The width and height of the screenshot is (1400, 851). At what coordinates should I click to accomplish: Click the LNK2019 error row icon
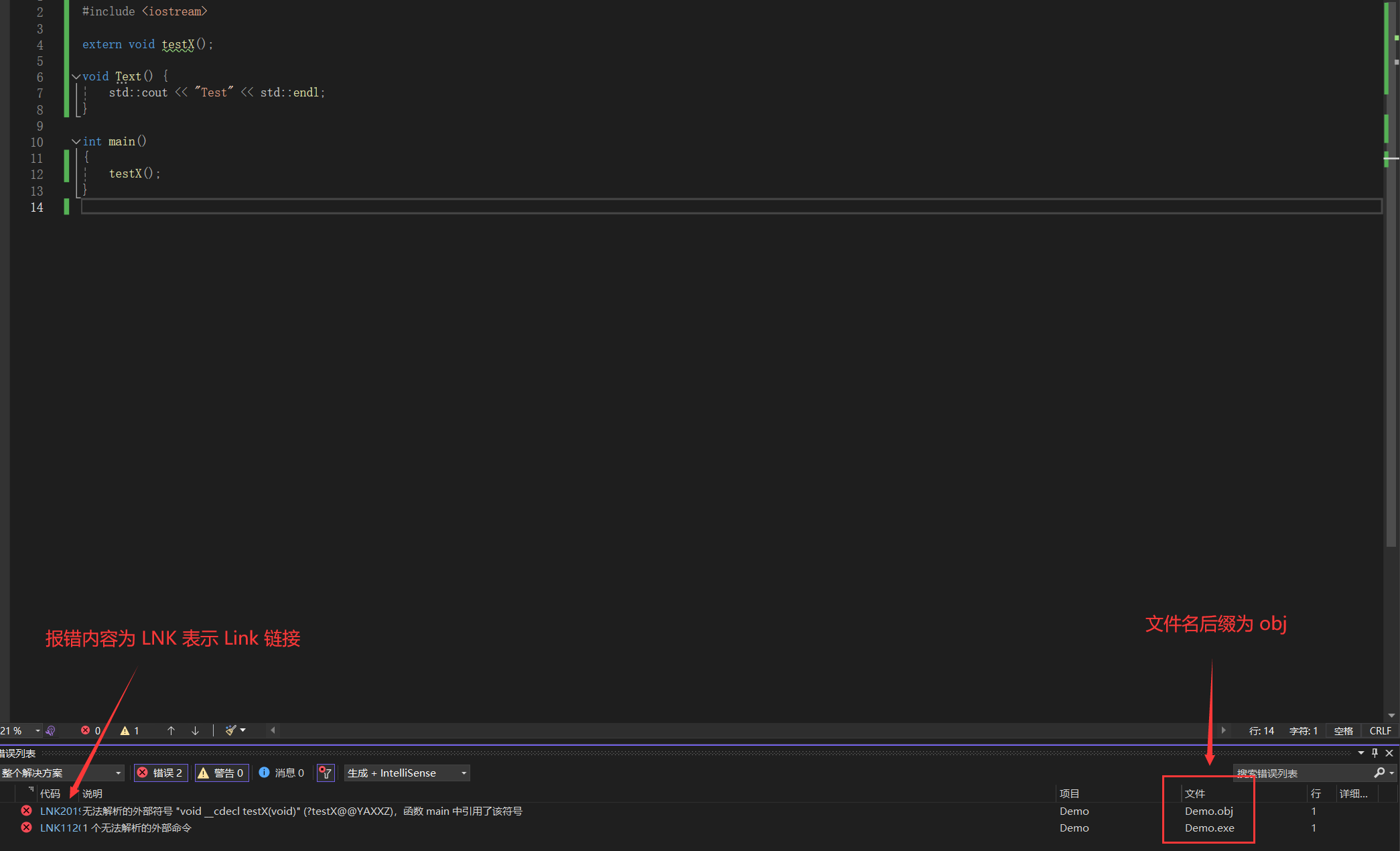pyautogui.click(x=26, y=811)
